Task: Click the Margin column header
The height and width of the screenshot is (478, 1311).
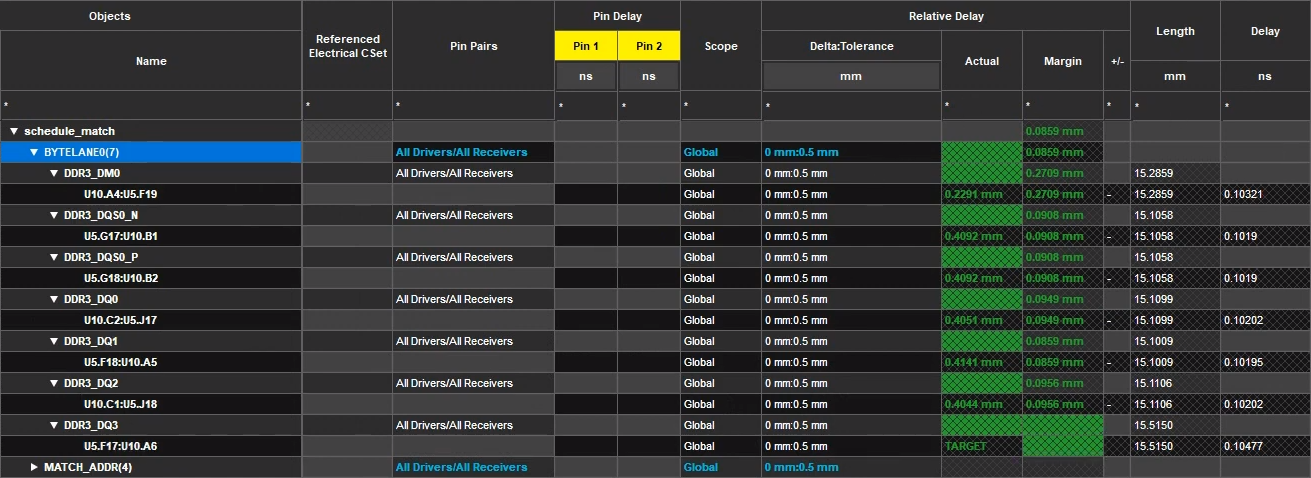Action: pos(1062,61)
